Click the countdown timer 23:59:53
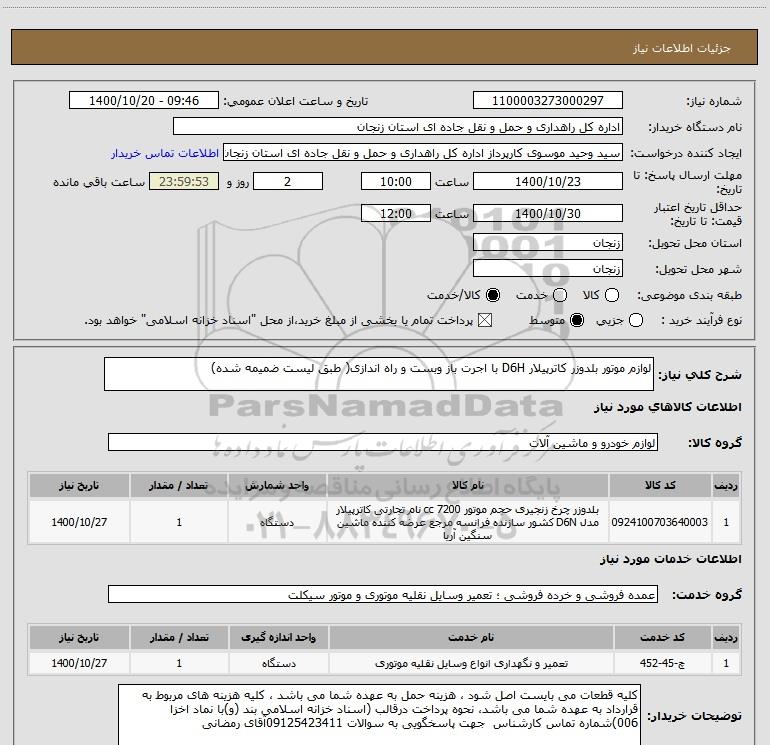 (184, 182)
